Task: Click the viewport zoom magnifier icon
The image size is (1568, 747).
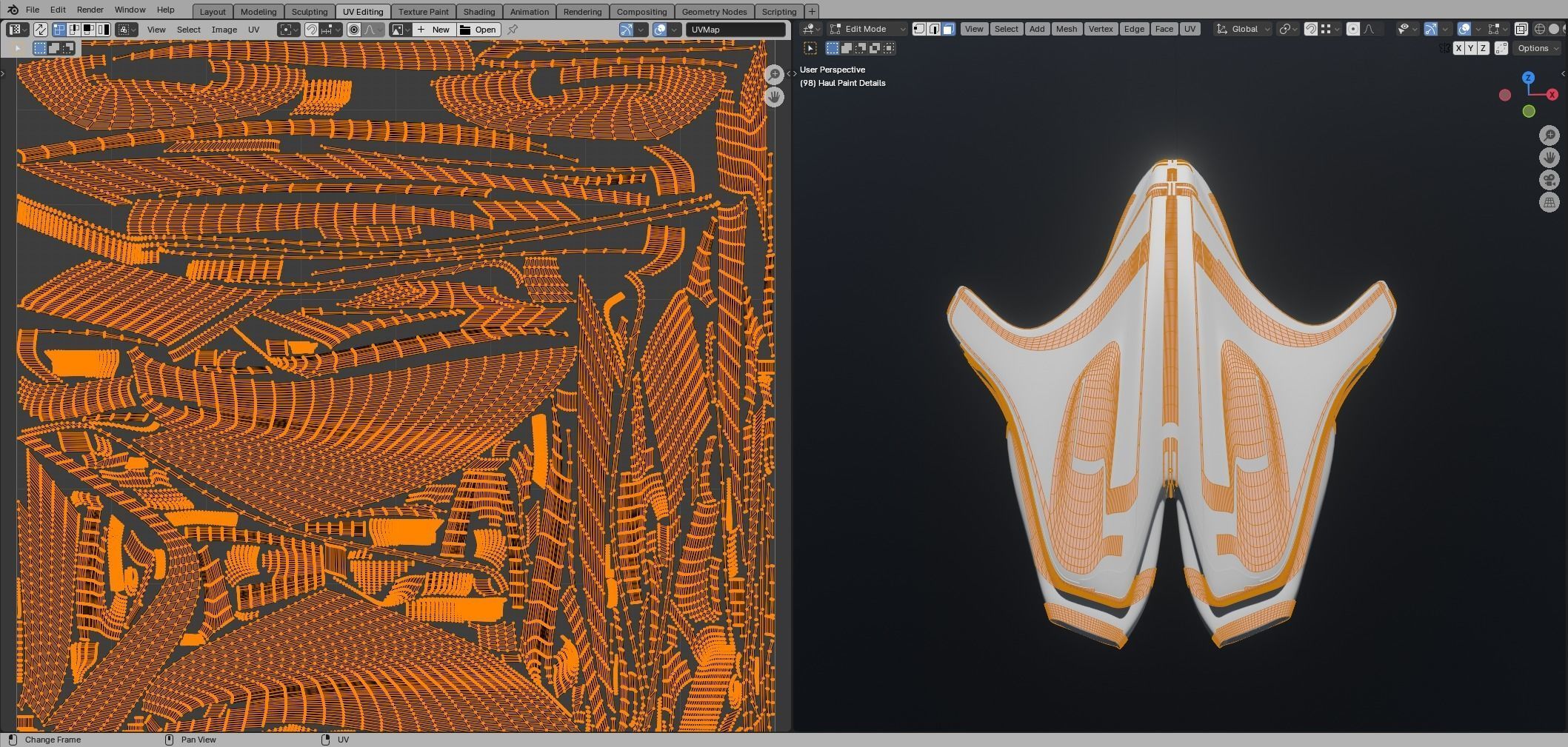Action: [1549, 135]
